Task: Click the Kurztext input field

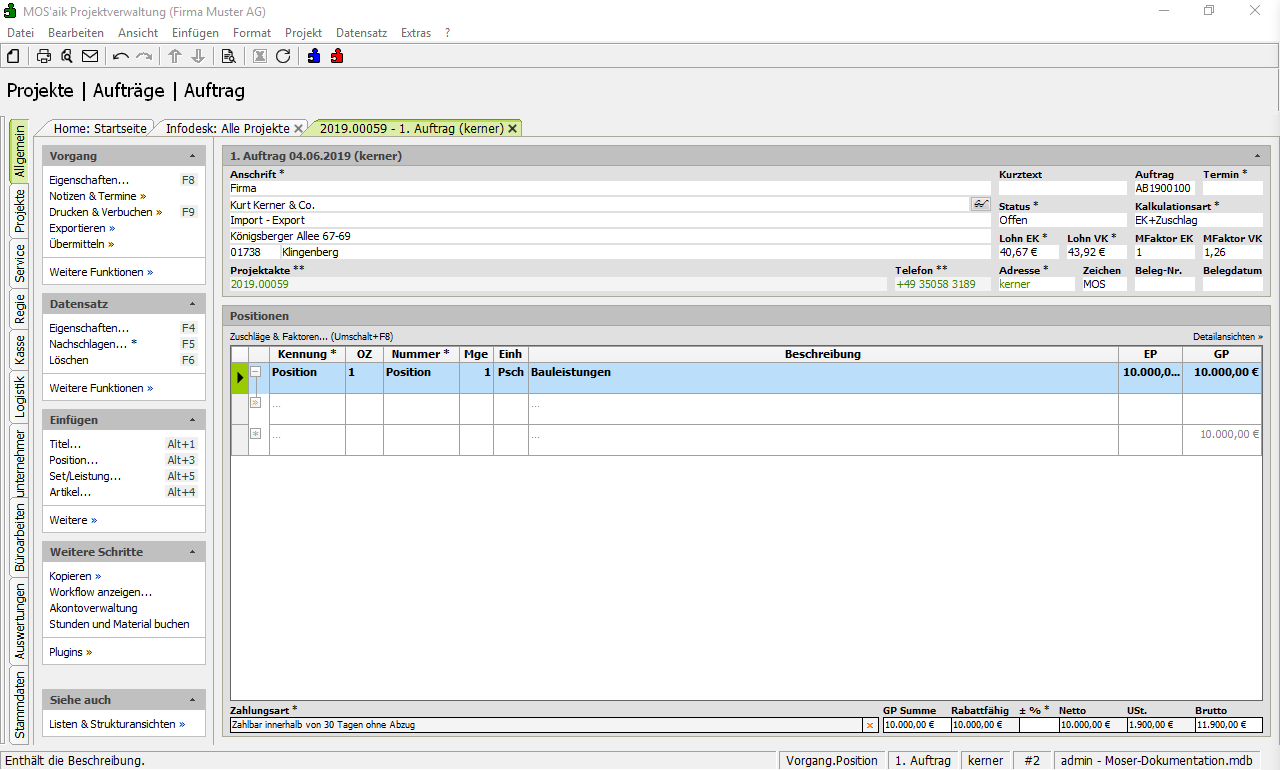Action: [1062, 188]
